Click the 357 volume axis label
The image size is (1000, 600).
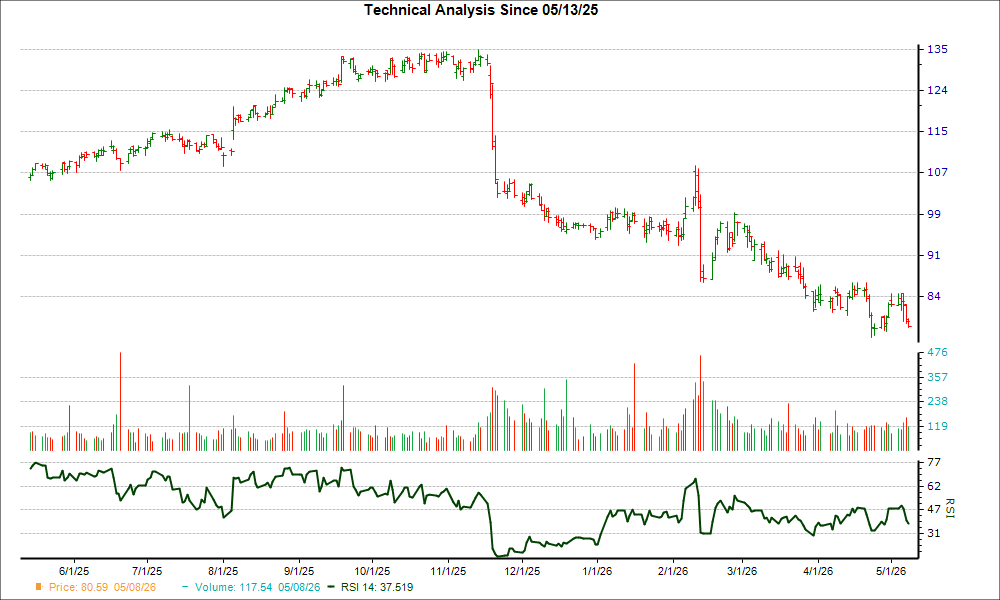click(937, 377)
